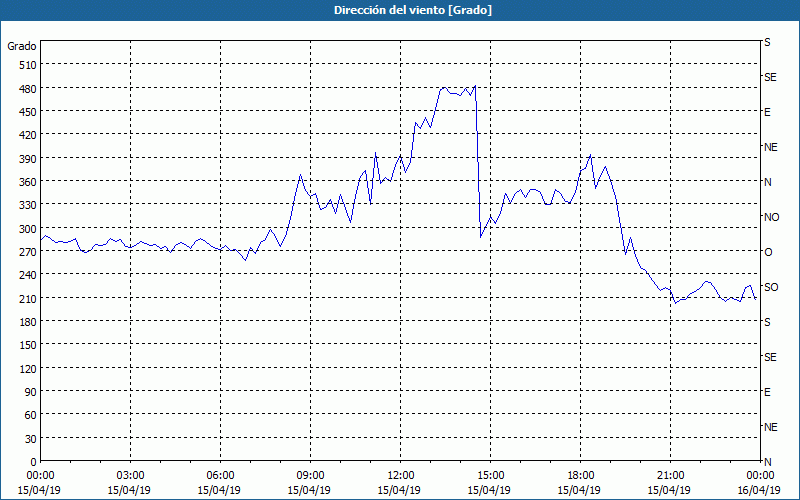Select the 120 y-axis label
This screenshot has width=800, height=500.
click(29, 369)
